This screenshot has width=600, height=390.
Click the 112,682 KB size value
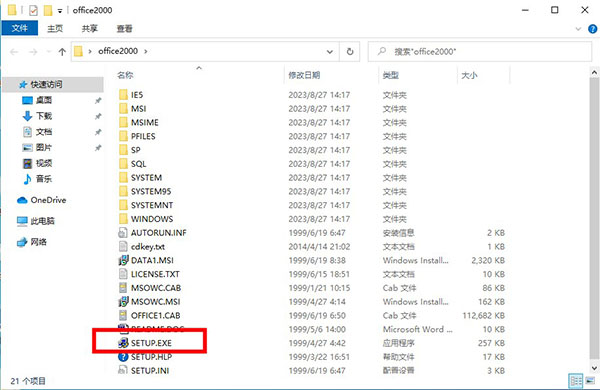484,315
